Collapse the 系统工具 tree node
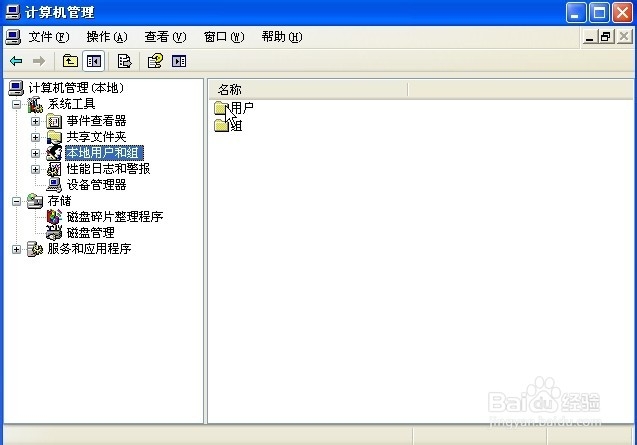This screenshot has width=637, height=445. 16,105
